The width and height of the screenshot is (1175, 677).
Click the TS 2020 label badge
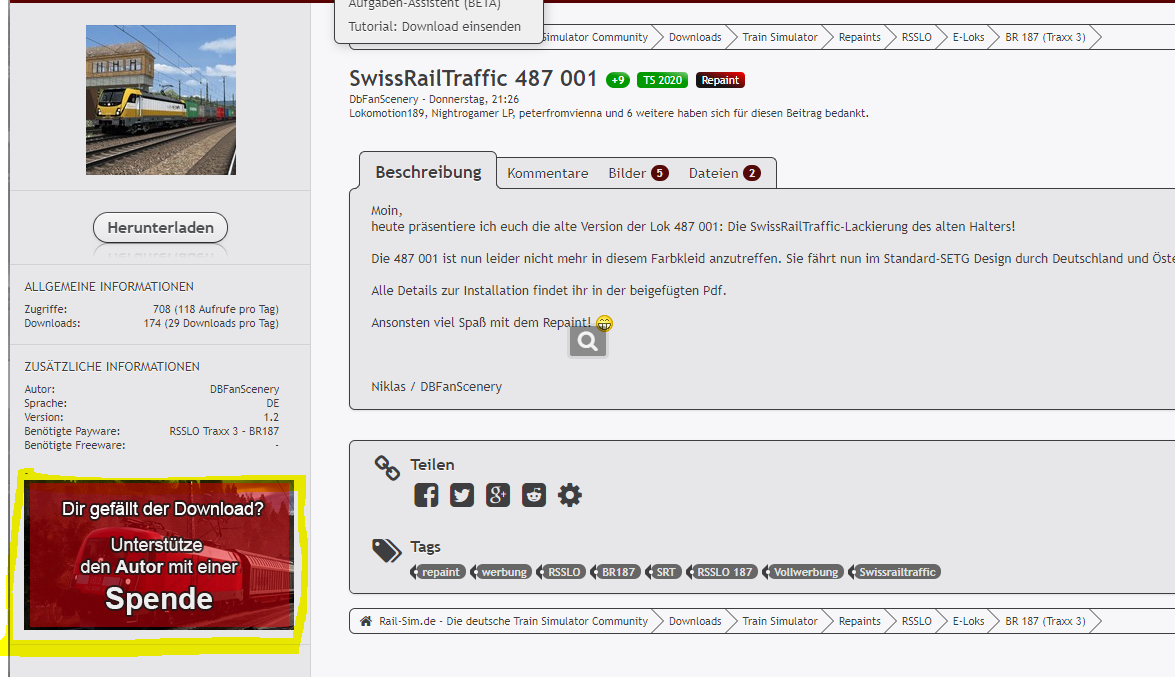[662, 80]
